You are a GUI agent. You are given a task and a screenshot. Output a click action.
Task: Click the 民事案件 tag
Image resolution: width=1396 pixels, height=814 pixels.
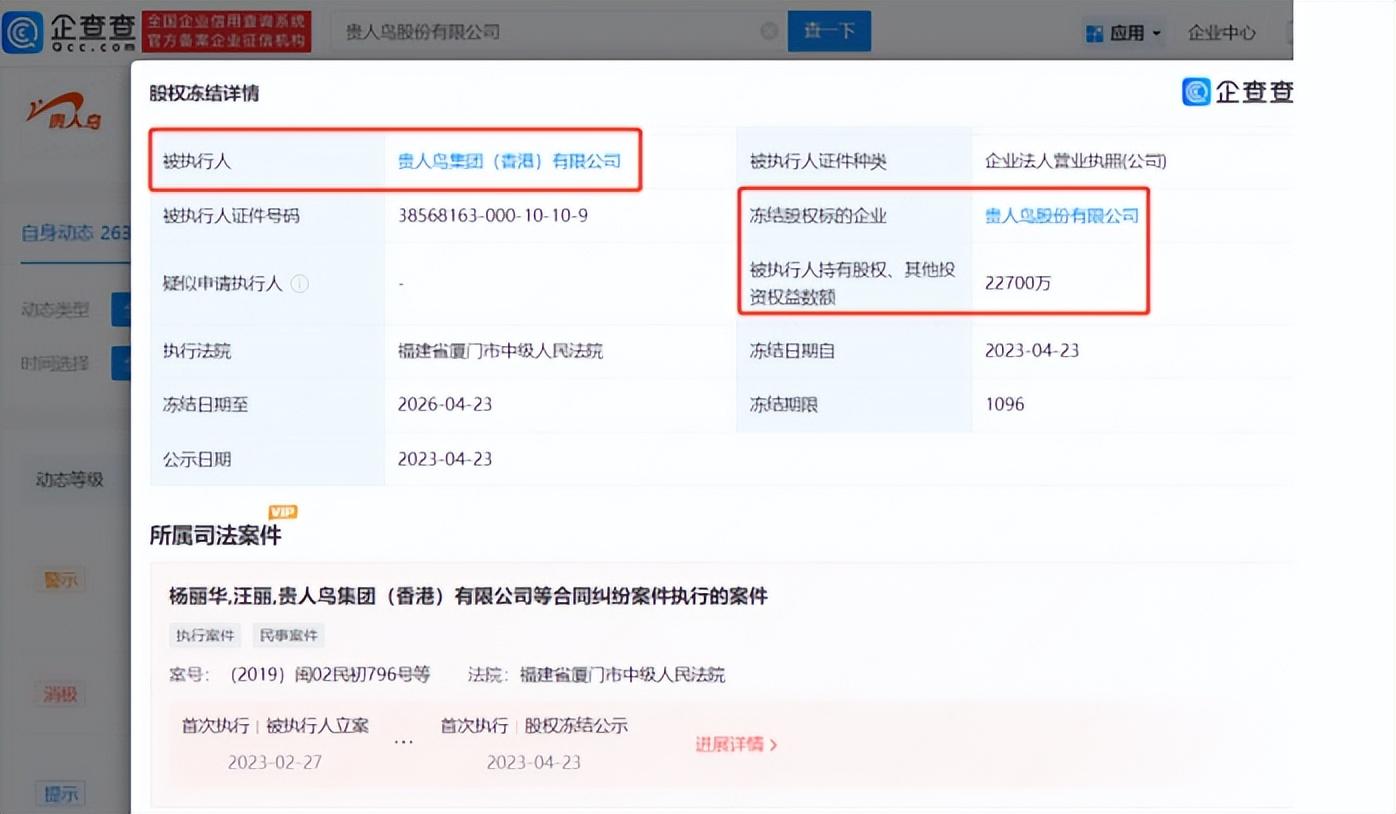(x=288, y=635)
